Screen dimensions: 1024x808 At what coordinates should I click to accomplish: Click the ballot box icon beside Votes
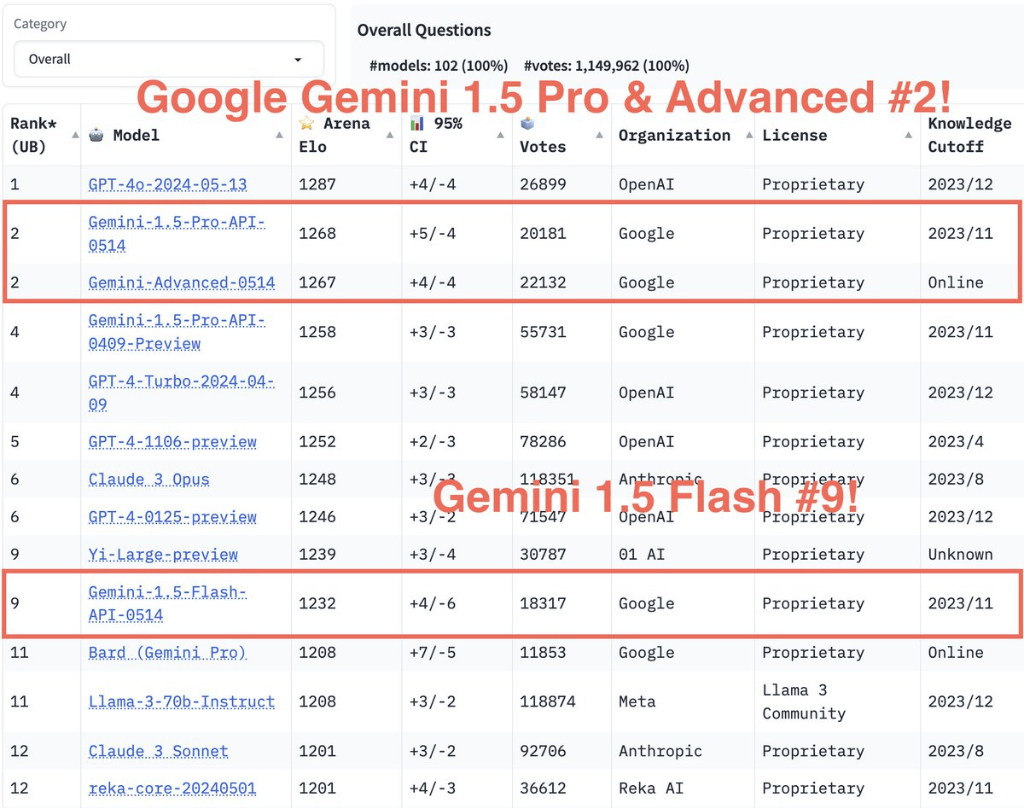click(527, 123)
